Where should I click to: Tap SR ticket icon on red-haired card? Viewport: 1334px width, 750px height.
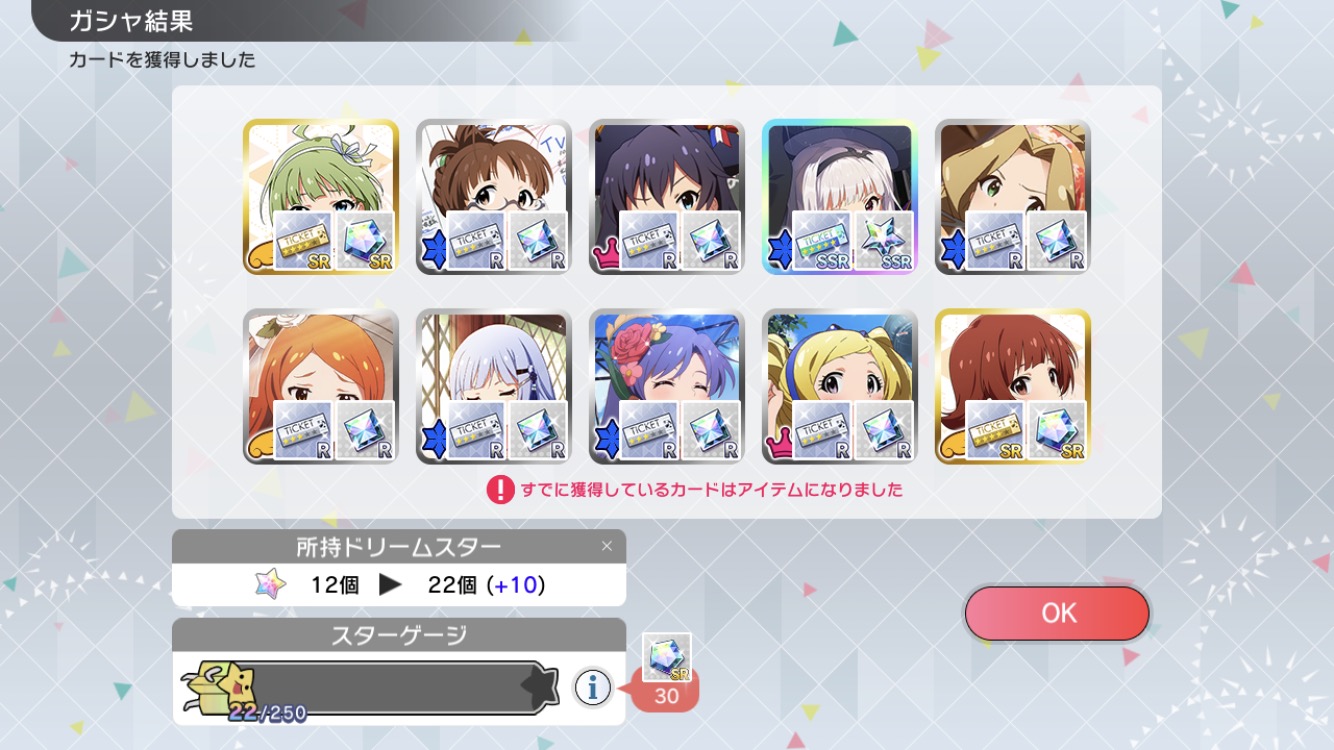[x=995, y=430]
